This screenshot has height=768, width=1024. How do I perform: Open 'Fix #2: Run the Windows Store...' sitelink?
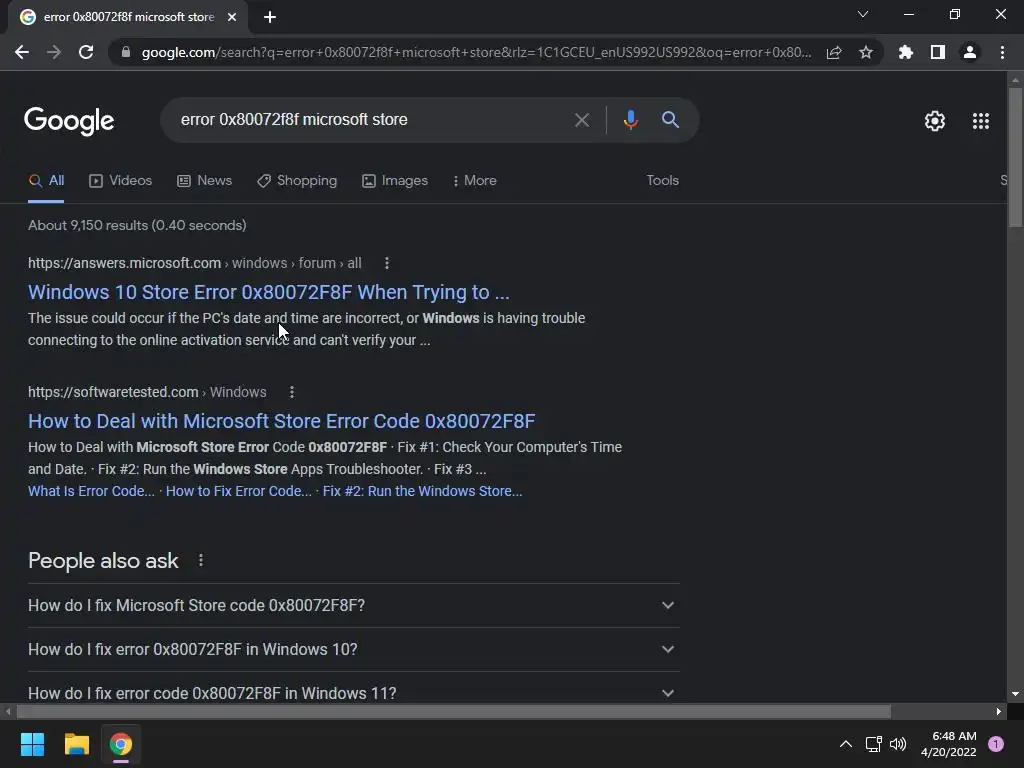click(x=423, y=491)
